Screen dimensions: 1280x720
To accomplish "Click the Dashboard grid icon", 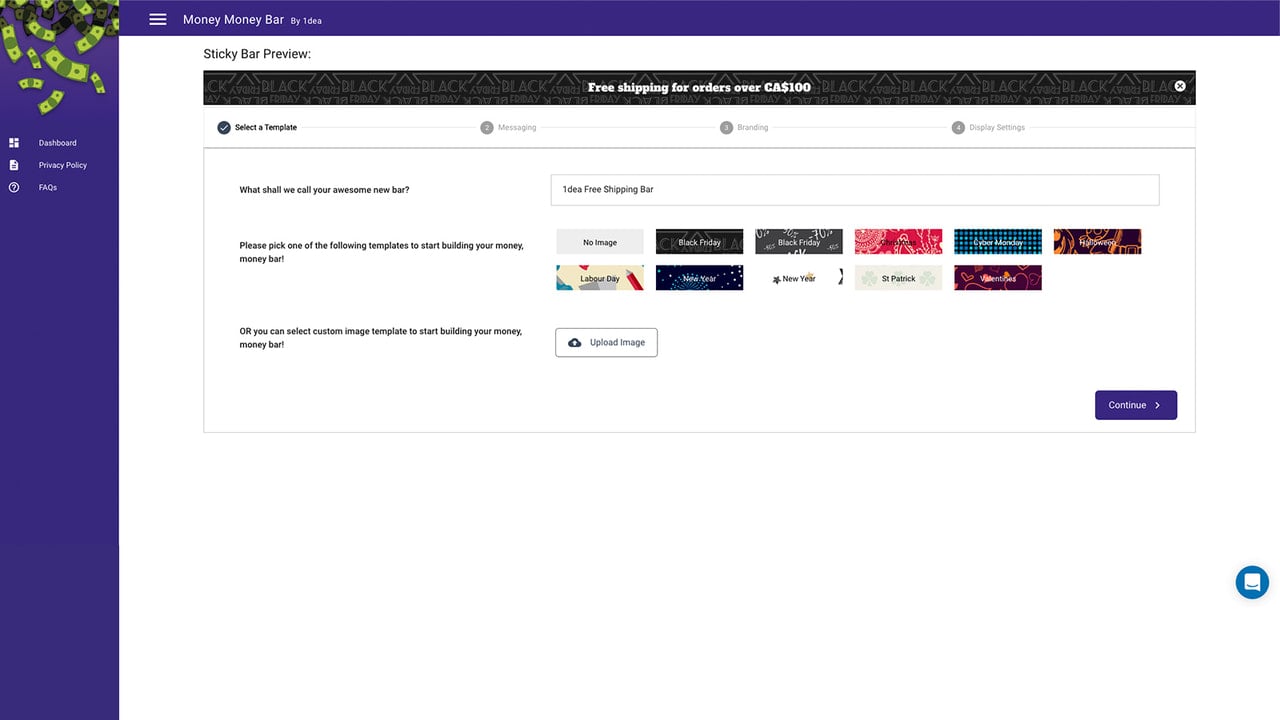I will 14,143.
